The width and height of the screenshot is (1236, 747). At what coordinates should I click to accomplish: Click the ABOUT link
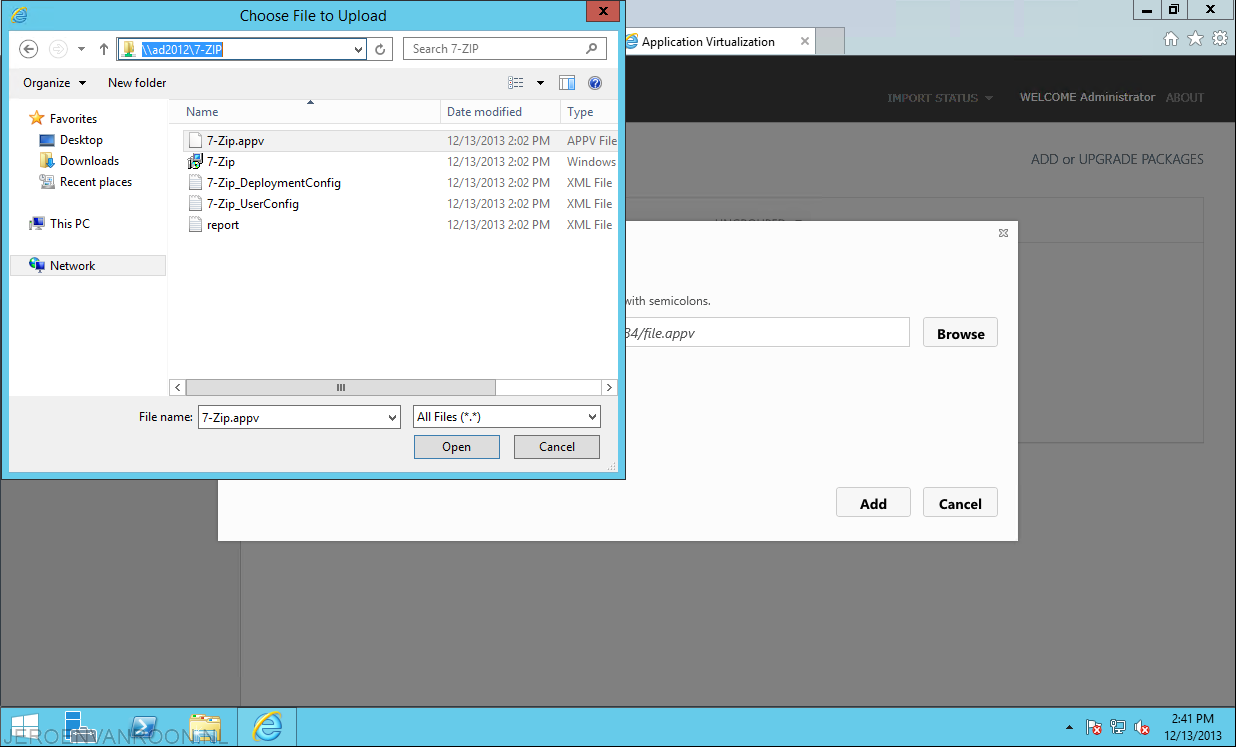pos(1185,97)
